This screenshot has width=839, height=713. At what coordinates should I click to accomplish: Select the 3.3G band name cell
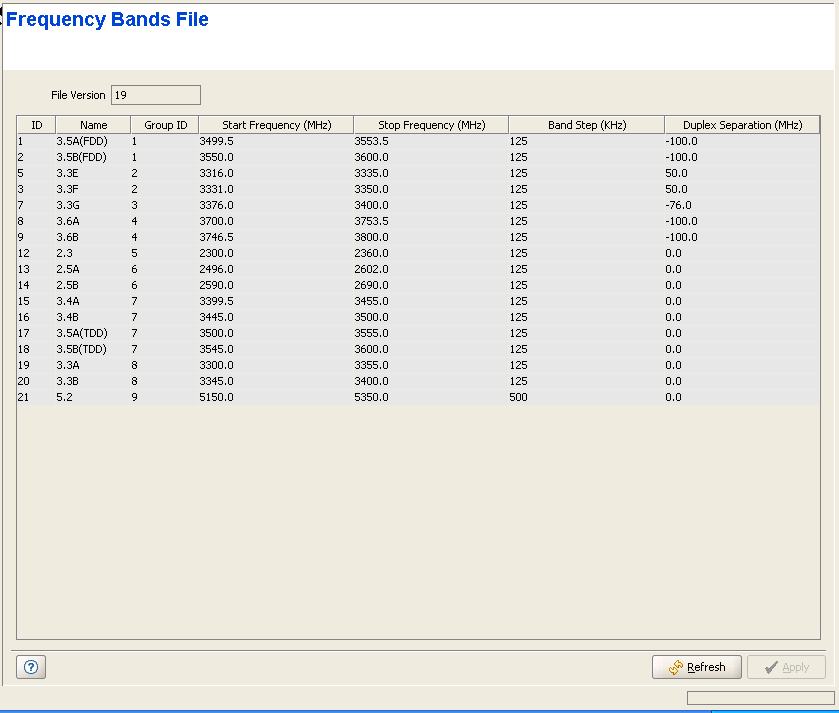(68, 205)
